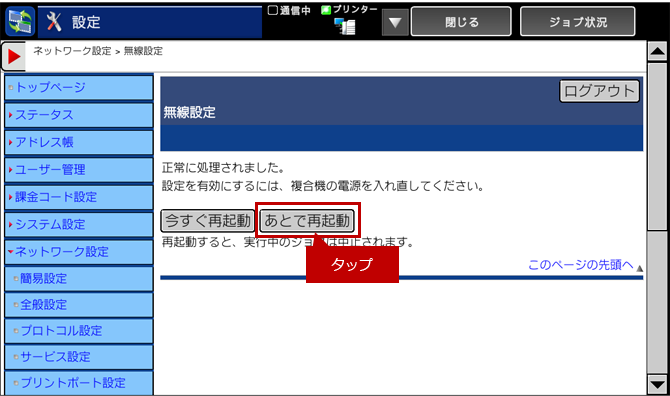Expand ステータス menu
The image size is (670, 396).
coord(79,115)
